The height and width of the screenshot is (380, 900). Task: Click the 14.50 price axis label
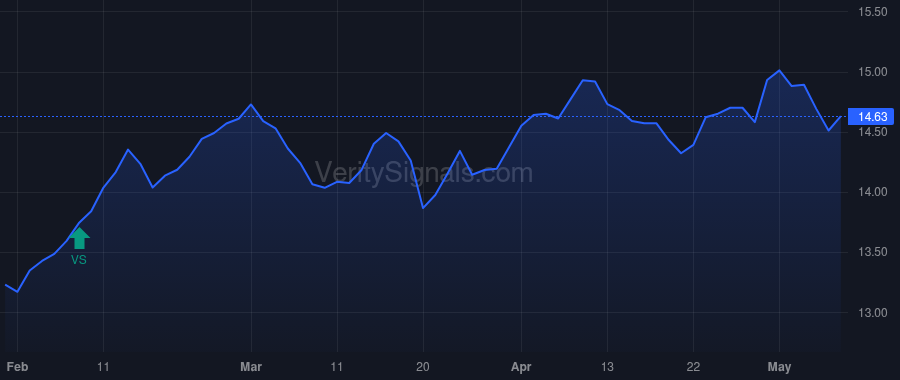point(872,132)
